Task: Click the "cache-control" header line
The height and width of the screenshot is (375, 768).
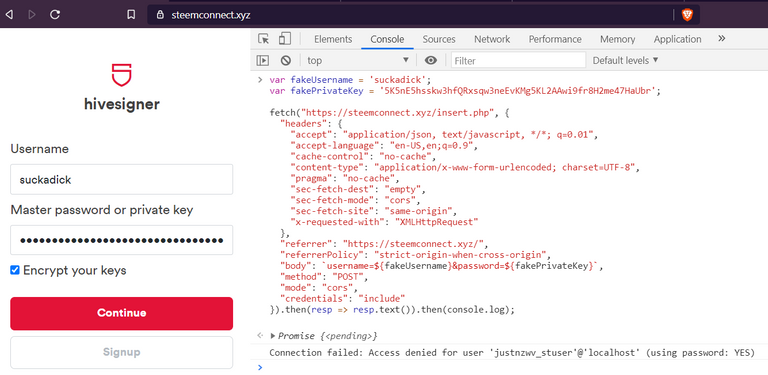Action: 362,157
